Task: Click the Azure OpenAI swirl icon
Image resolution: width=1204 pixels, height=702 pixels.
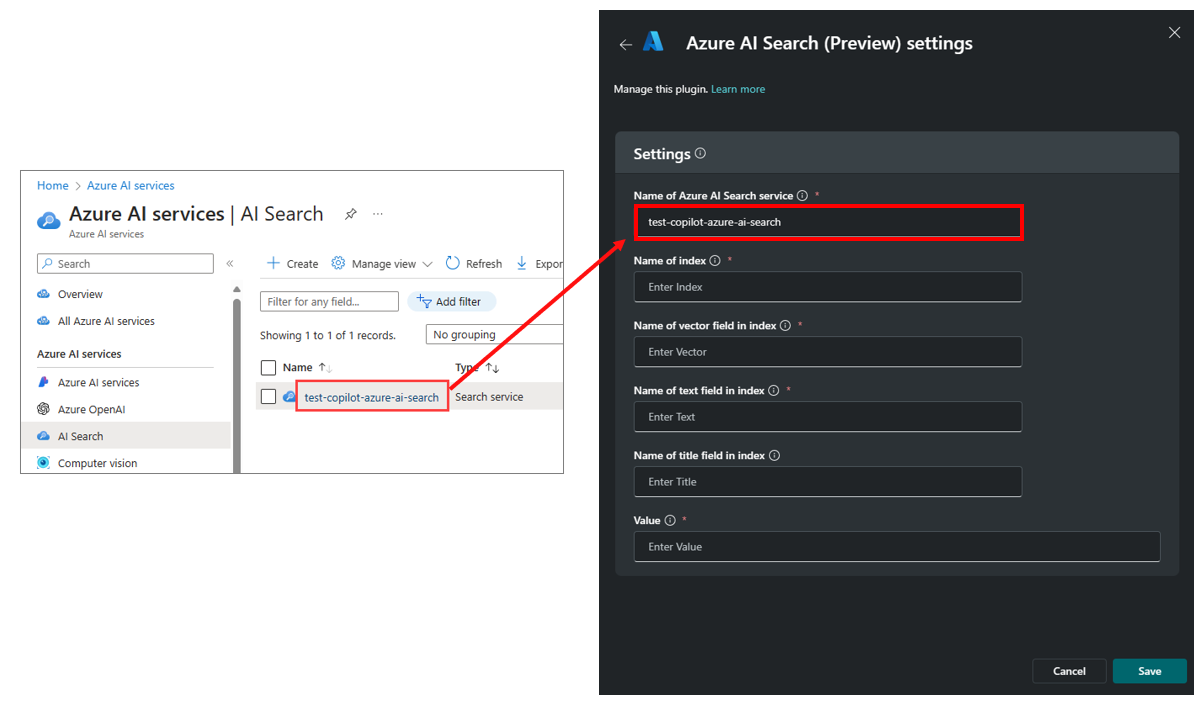Action: (43, 409)
